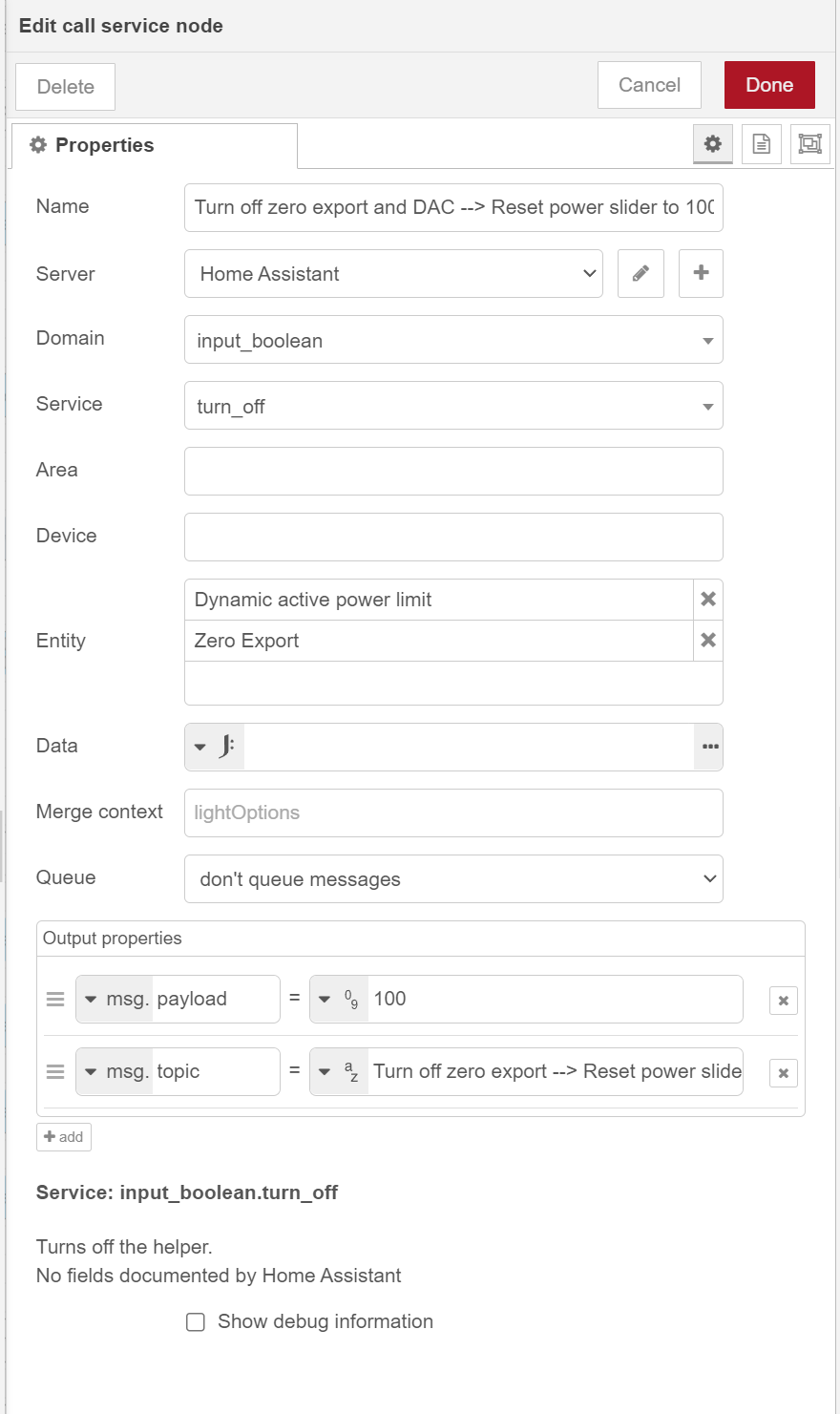Delete the msg.topic output property row

(x=783, y=1073)
